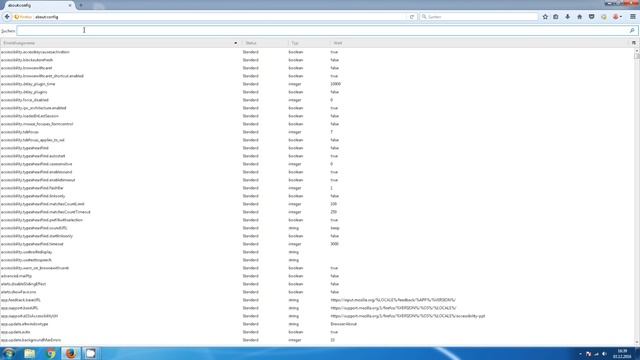Image resolution: width=640 pixels, height=360 pixels.
Task: Select the accessibility.delay_plugin_time row
Action: pyautogui.click(x=317, y=84)
